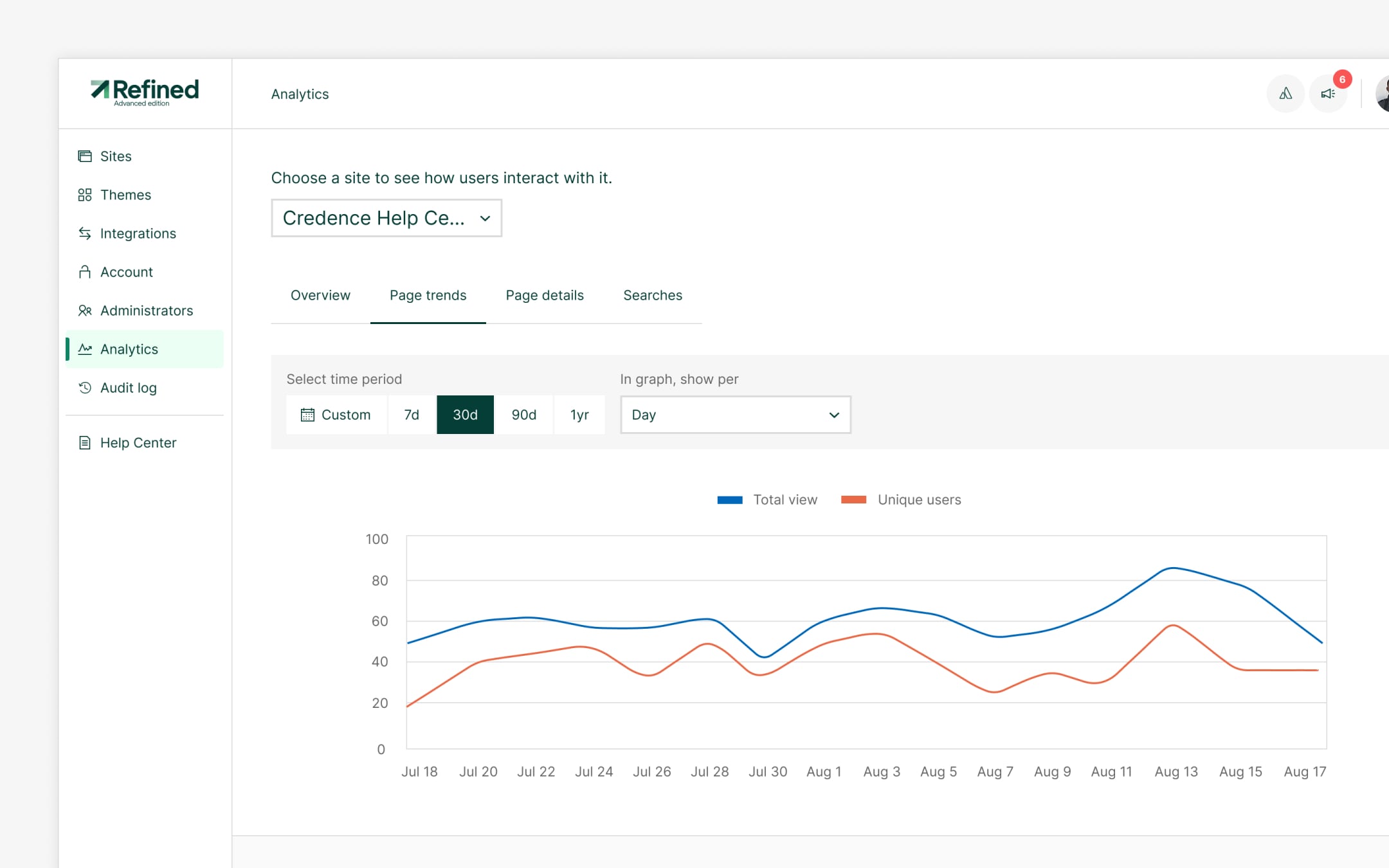Viewport: 1389px width, 868px height.
Task: Click the Atlassian triangle icon in header
Action: point(1285,94)
